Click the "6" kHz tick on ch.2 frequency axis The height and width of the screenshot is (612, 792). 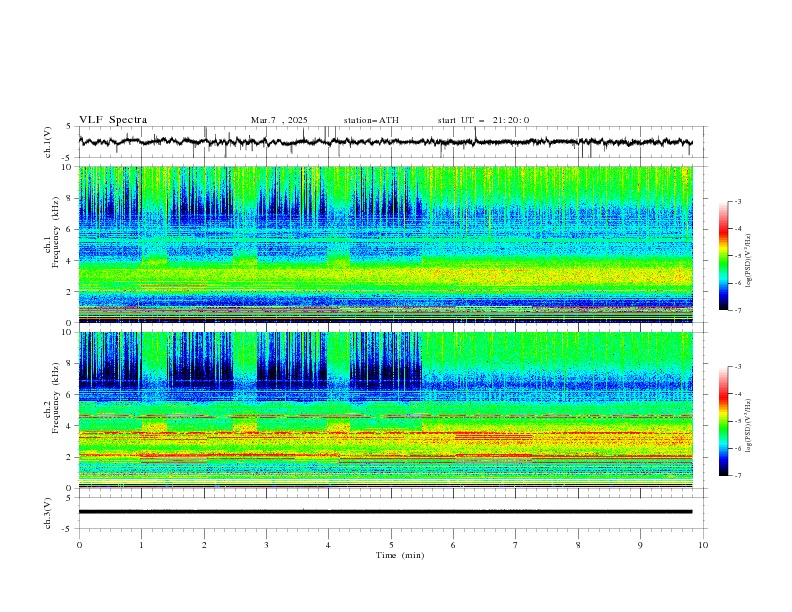(69, 394)
